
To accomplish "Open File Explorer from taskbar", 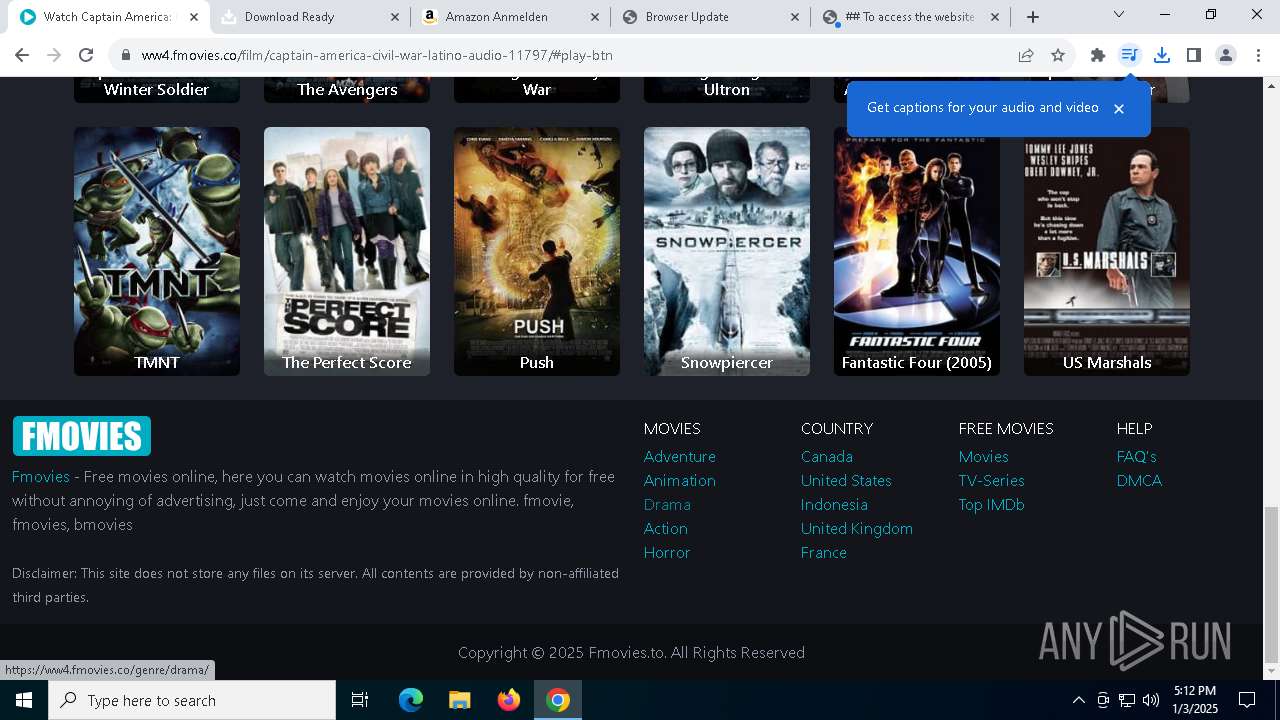I will tap(460, 700).
